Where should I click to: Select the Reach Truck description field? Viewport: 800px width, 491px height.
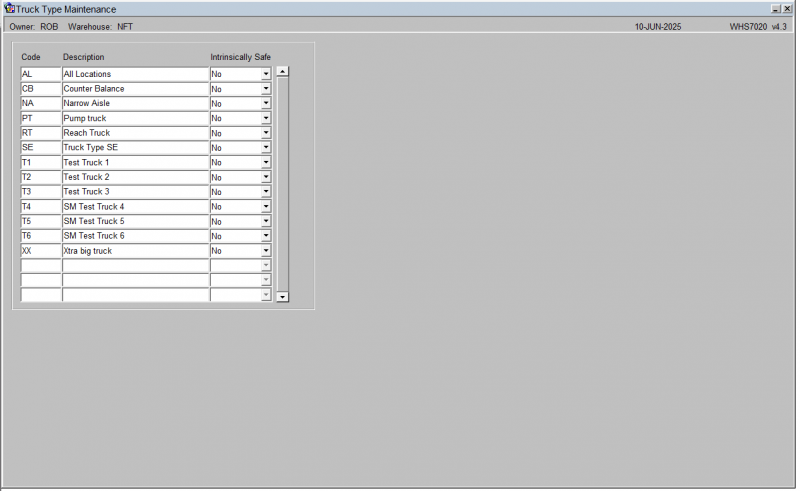135,133
